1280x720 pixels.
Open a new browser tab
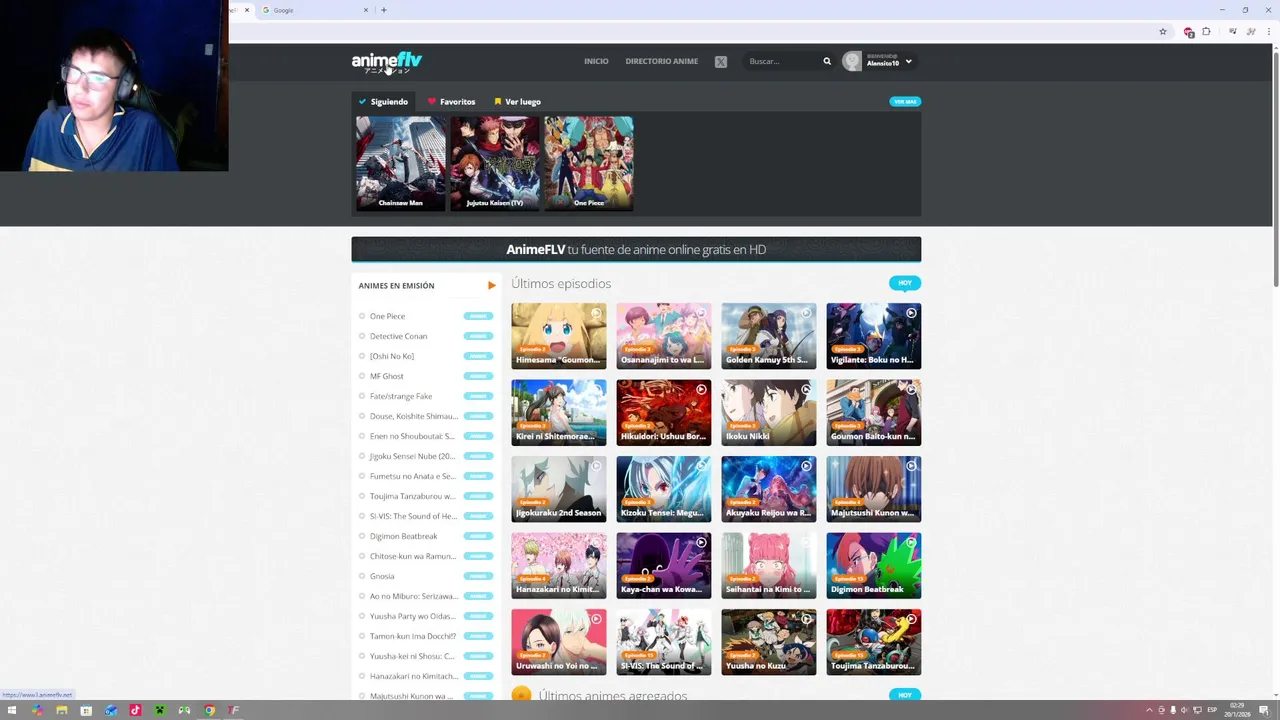pos(383,10)
